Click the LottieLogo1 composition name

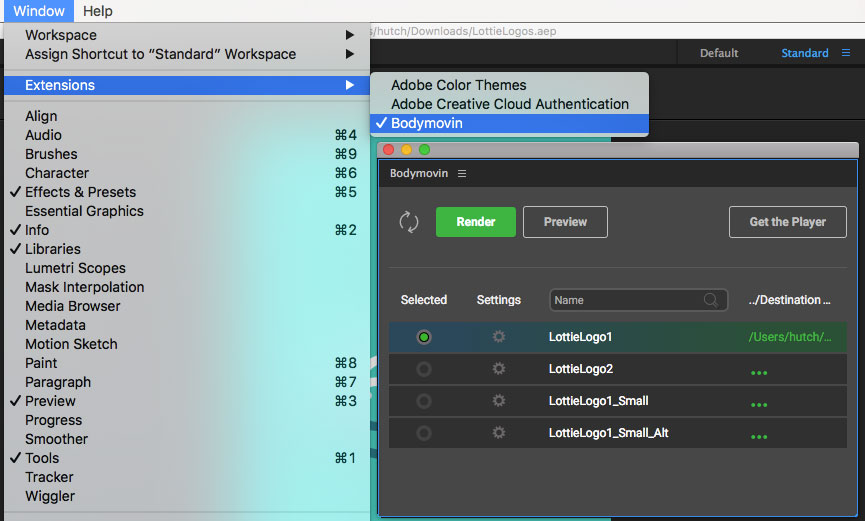(580, 337)
